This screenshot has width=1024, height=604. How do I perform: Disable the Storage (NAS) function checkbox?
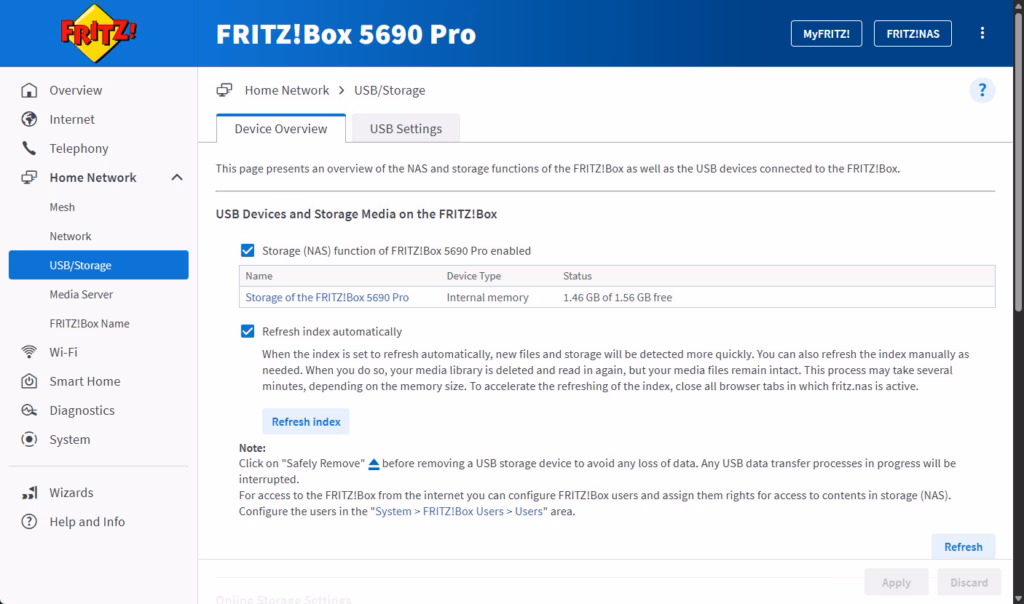(x=247, y=251)
